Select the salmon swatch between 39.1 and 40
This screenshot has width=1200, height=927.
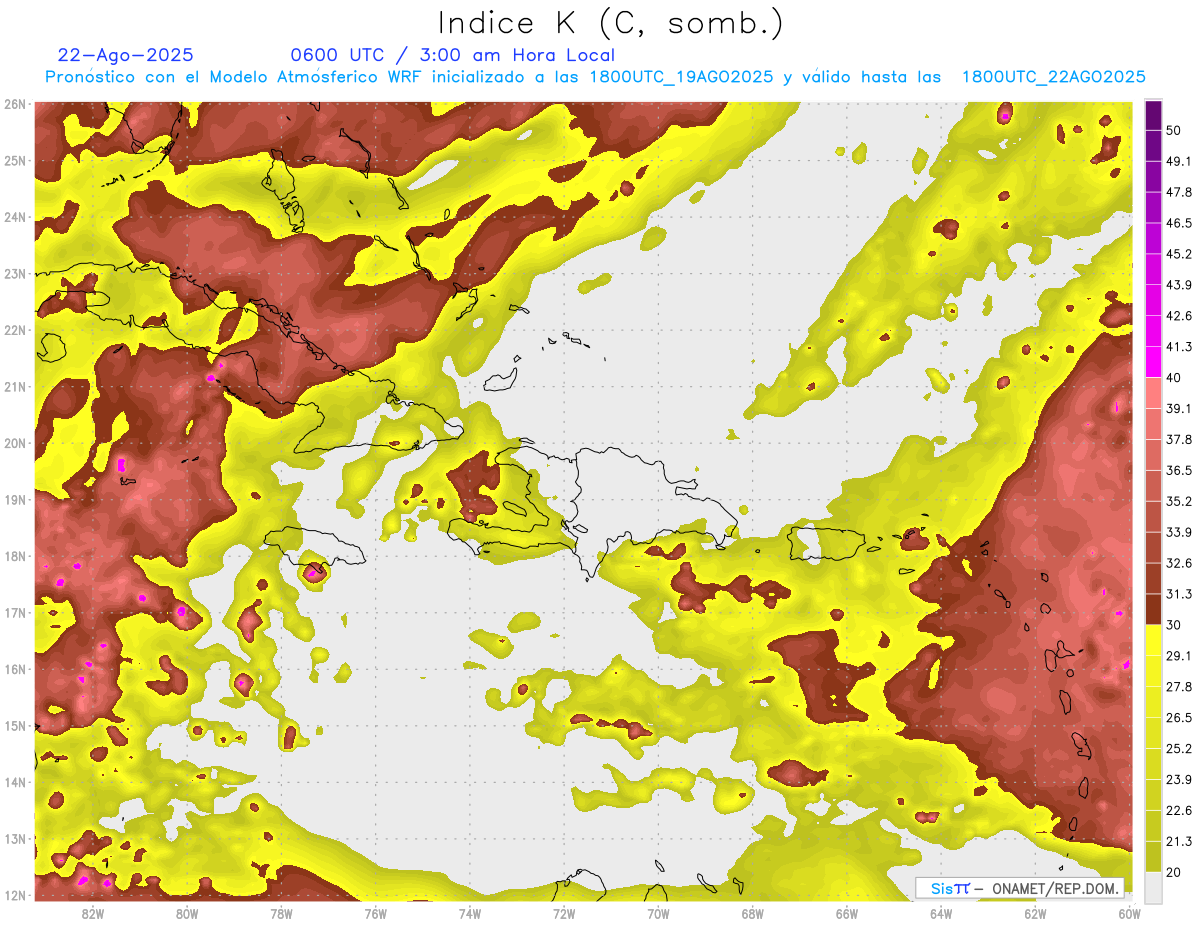pyautogui.click(x=1153, y=393)
